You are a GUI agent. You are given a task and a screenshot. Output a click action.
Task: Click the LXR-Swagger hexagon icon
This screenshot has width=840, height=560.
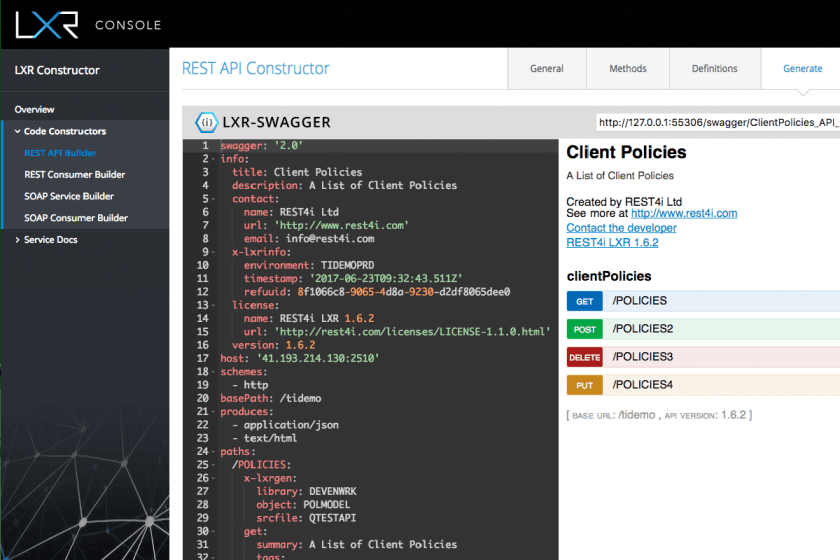tap(206, 123)
